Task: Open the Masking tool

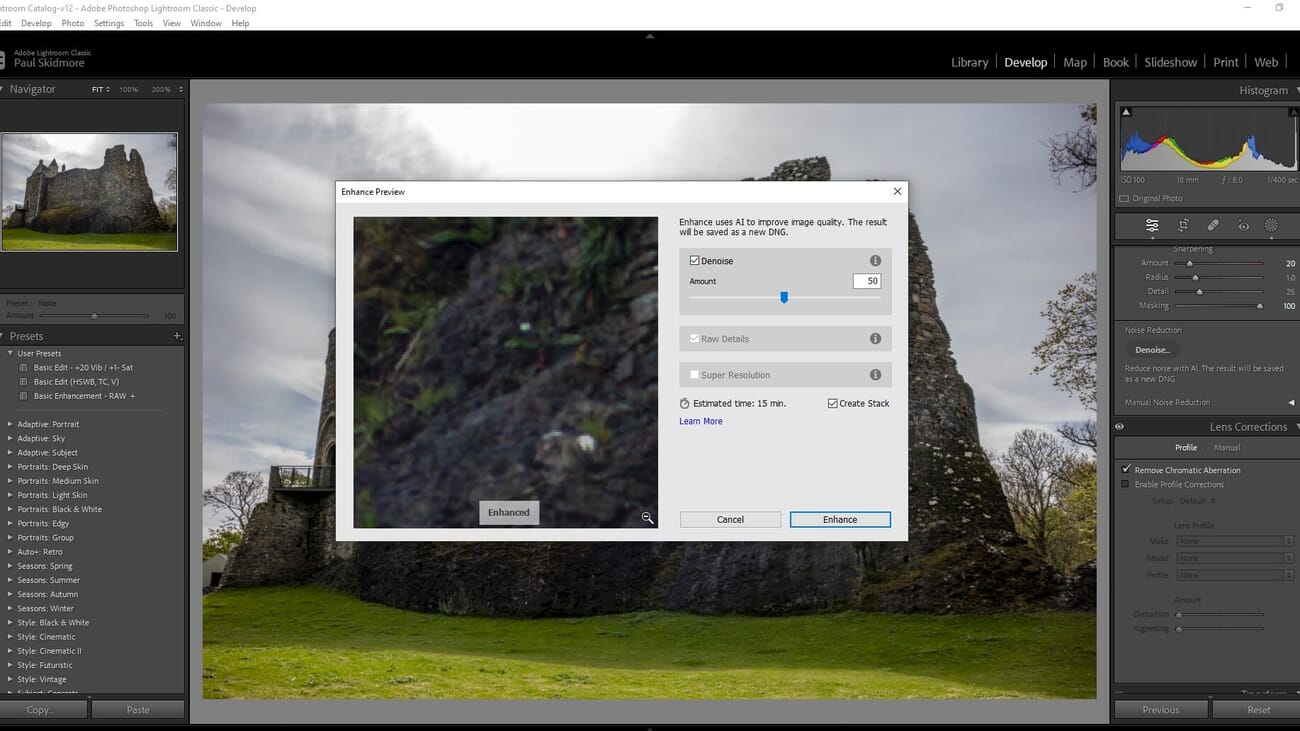Action: (1271, 226)
